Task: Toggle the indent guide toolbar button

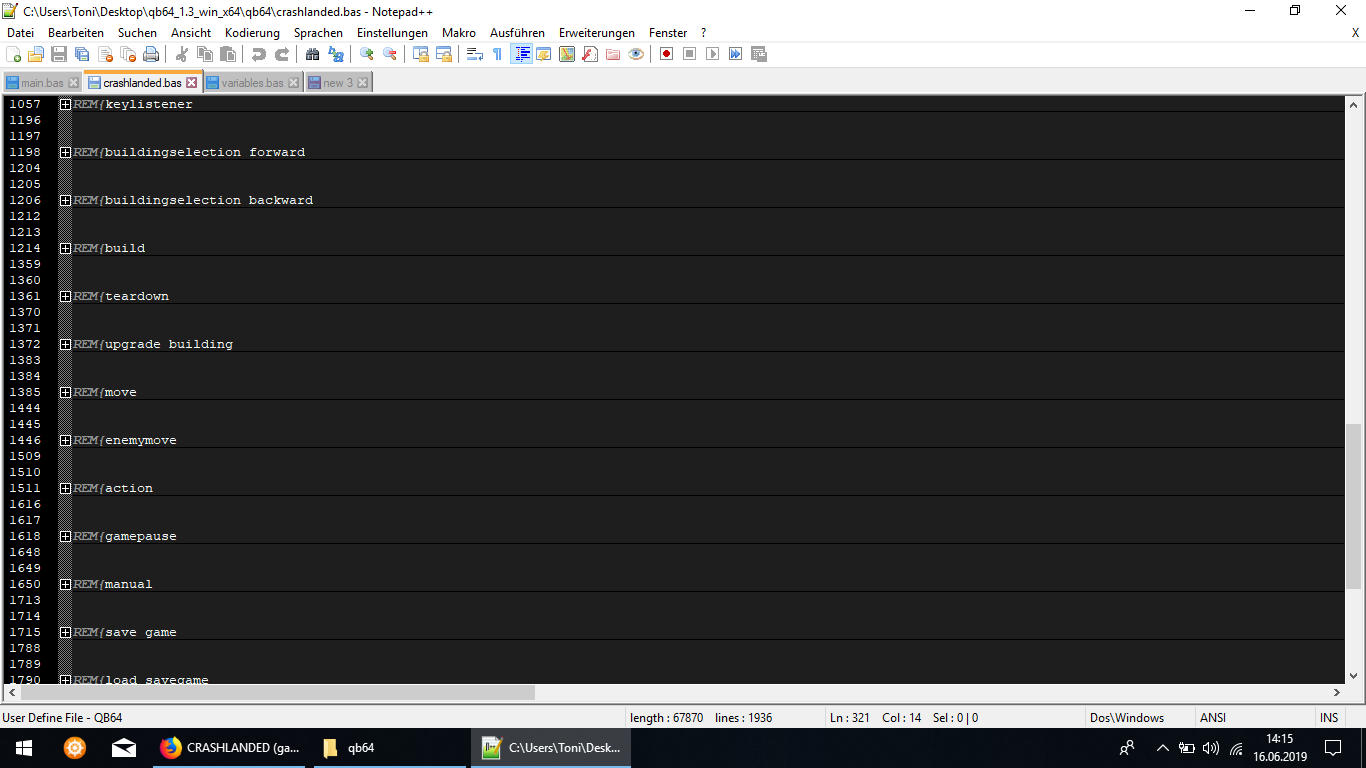Action: point(521,54)
